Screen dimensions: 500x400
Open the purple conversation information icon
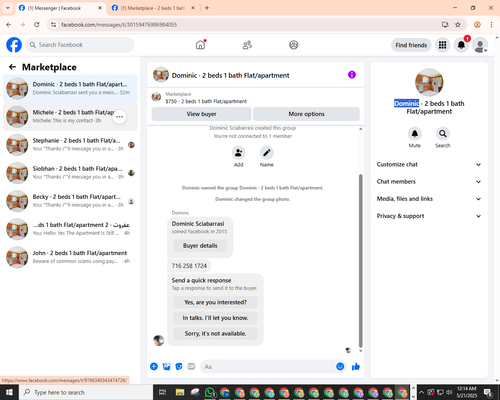[x=352, y=75]
